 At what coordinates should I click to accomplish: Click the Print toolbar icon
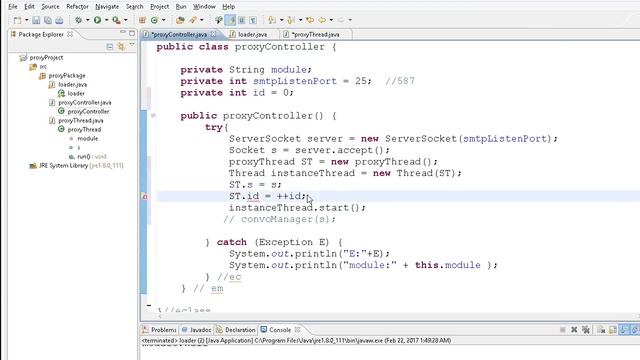[60, 20]
